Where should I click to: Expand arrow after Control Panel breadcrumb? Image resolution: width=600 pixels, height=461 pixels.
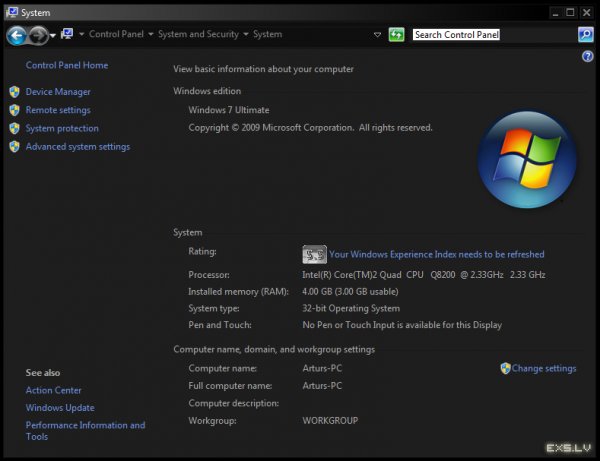(151, 34)
